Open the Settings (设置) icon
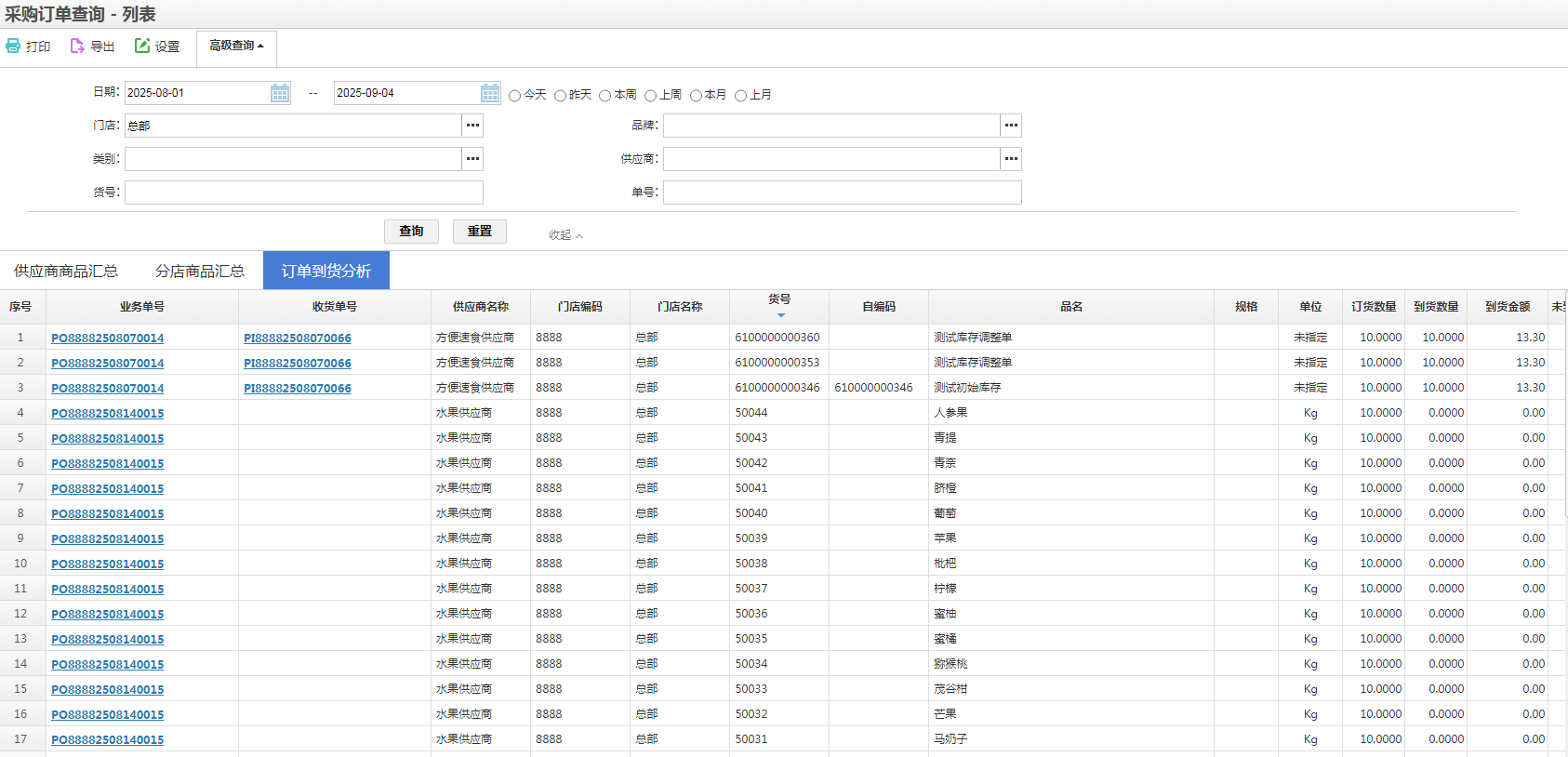The height and width of the screenshot is (757, 1568). (142, 46)
